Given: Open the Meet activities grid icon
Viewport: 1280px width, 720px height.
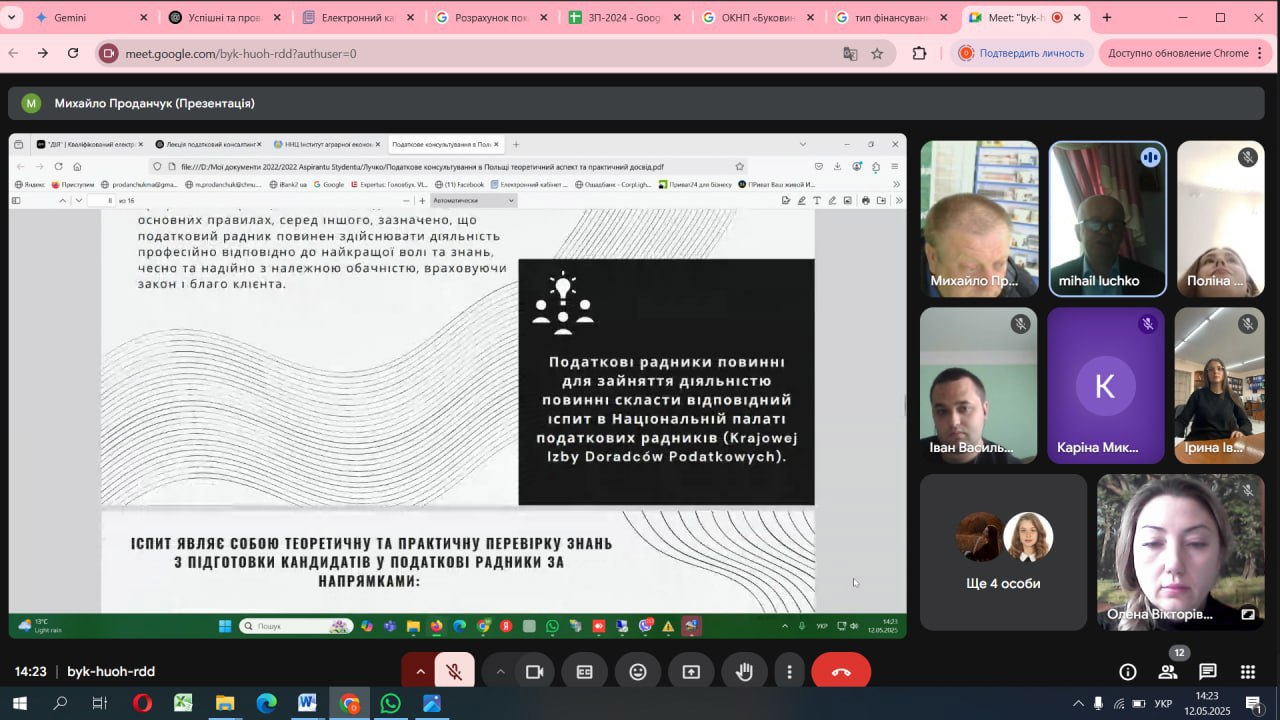Looking at the screenshot, I should [x=1248, y=672].
